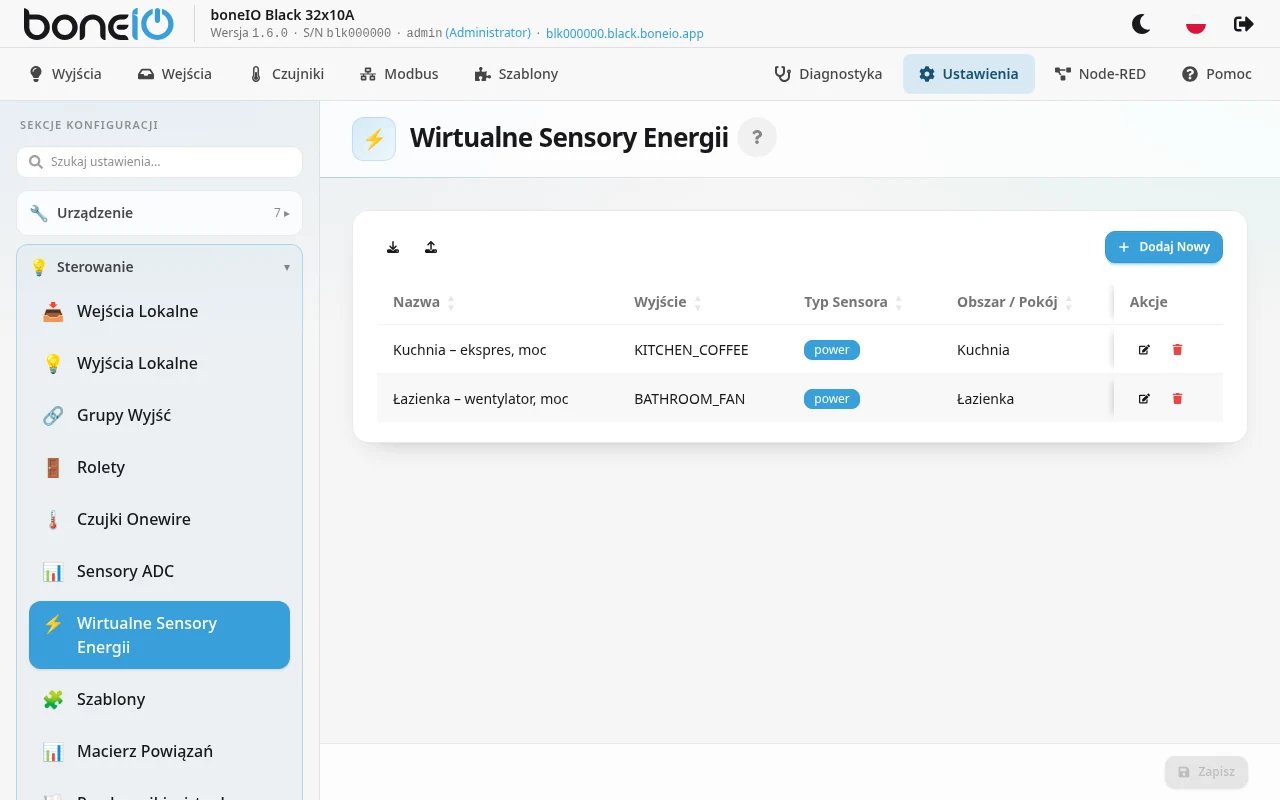Click the Zapisz save button

tap(1206, 772)
